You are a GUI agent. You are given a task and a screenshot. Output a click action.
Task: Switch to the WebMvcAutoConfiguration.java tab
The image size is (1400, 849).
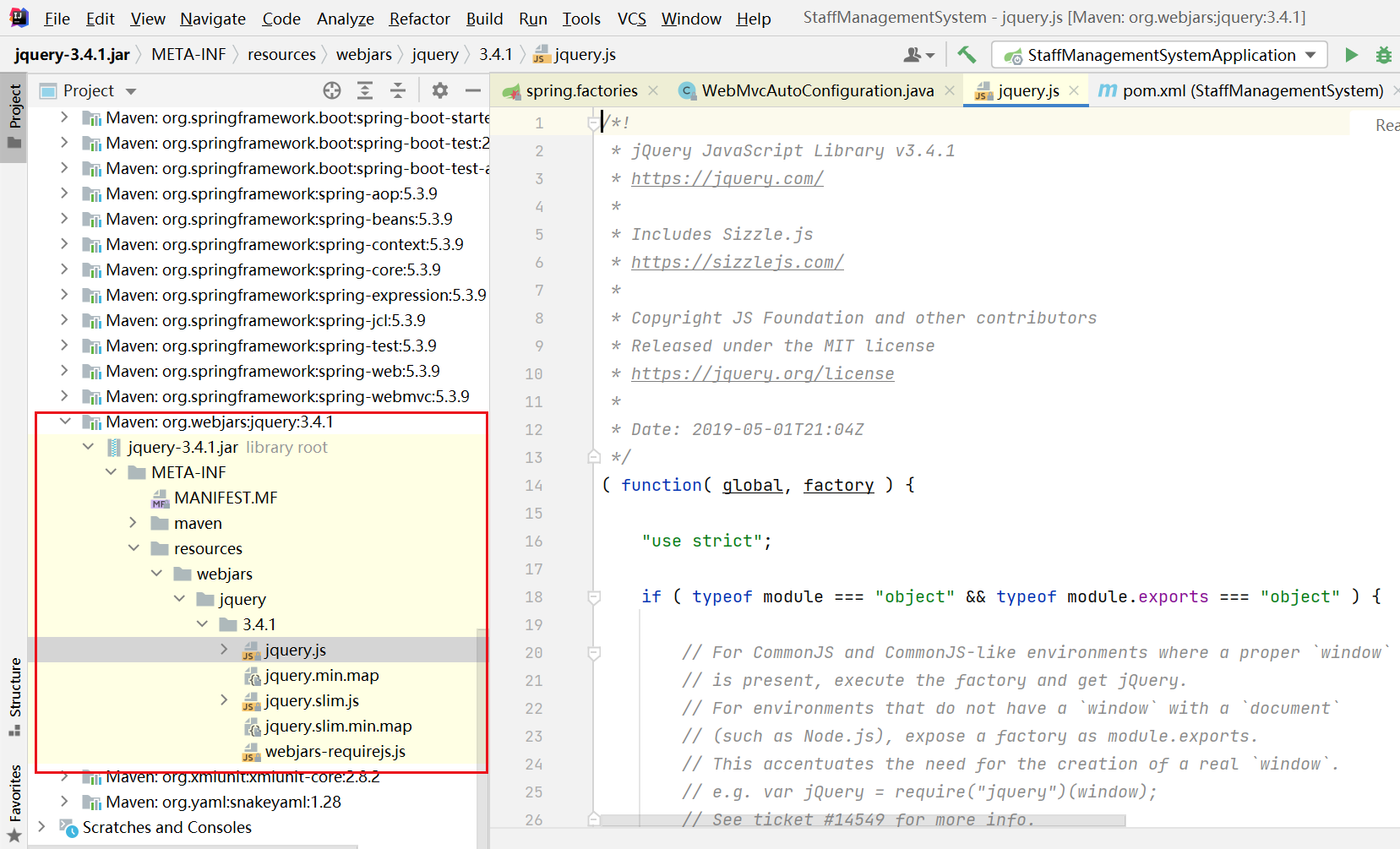click(818, 90)
